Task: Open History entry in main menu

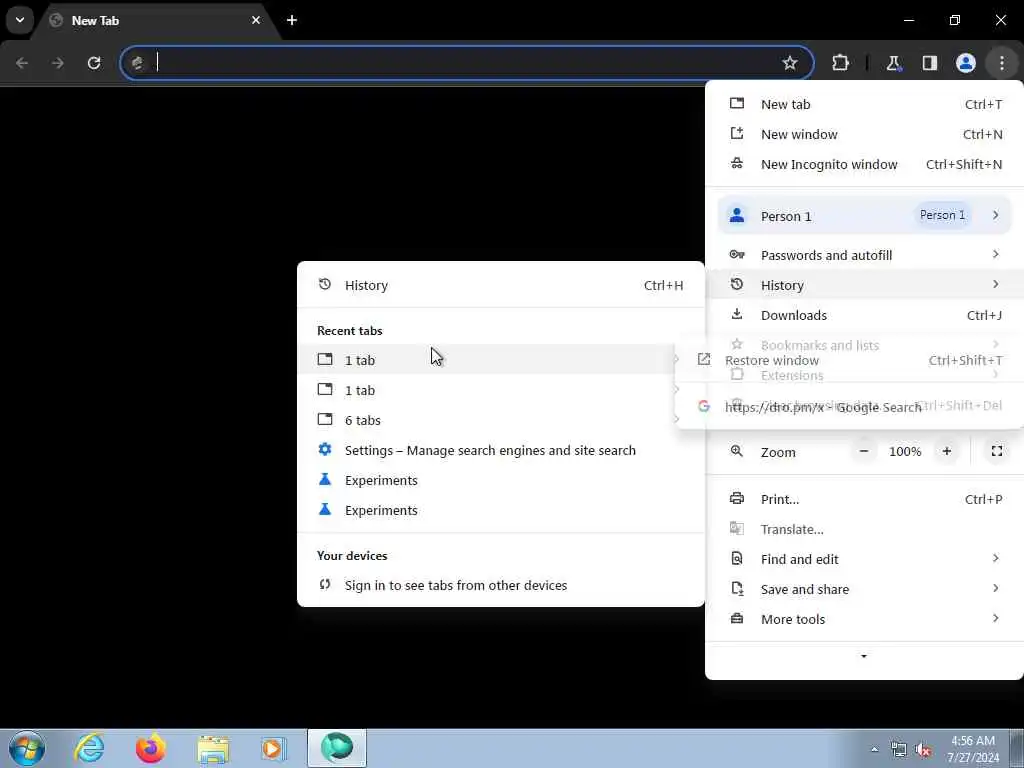Action: [x=864, y=285]
